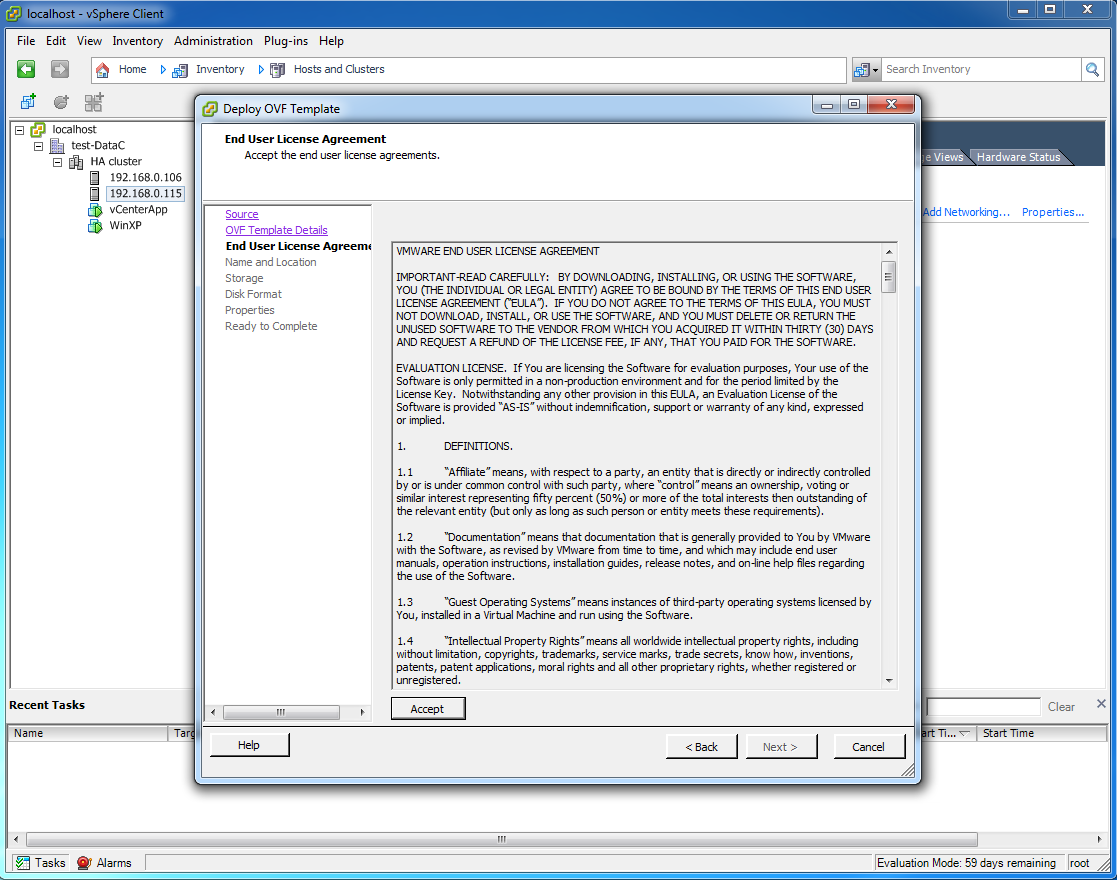Collapse the localhost tree node

20,130
